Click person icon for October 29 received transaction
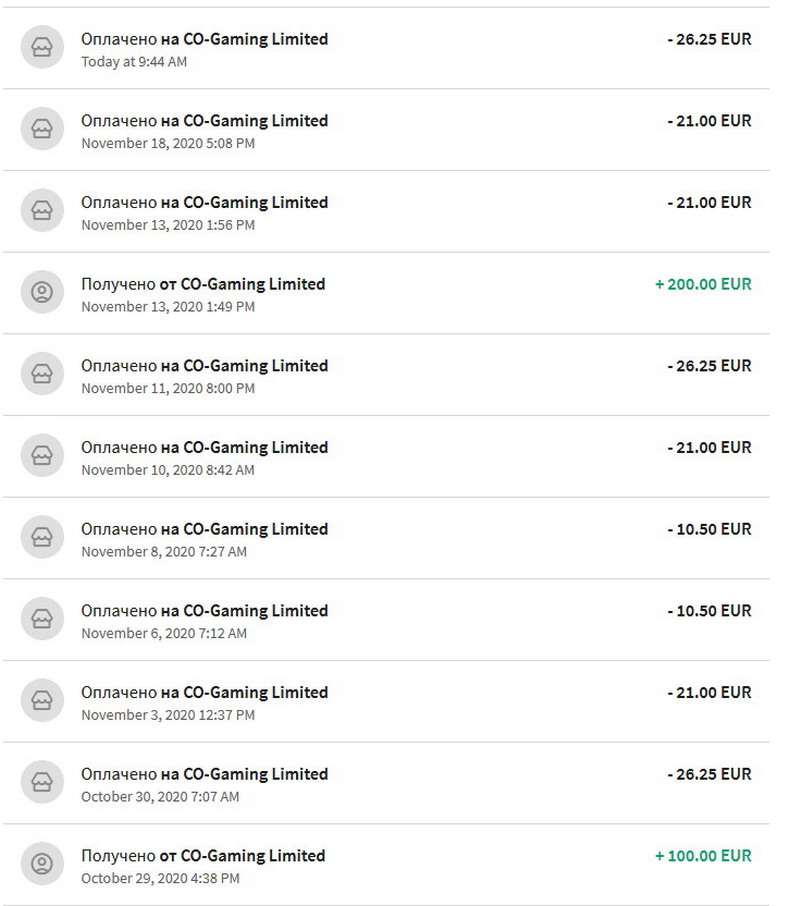 (42, 865)
